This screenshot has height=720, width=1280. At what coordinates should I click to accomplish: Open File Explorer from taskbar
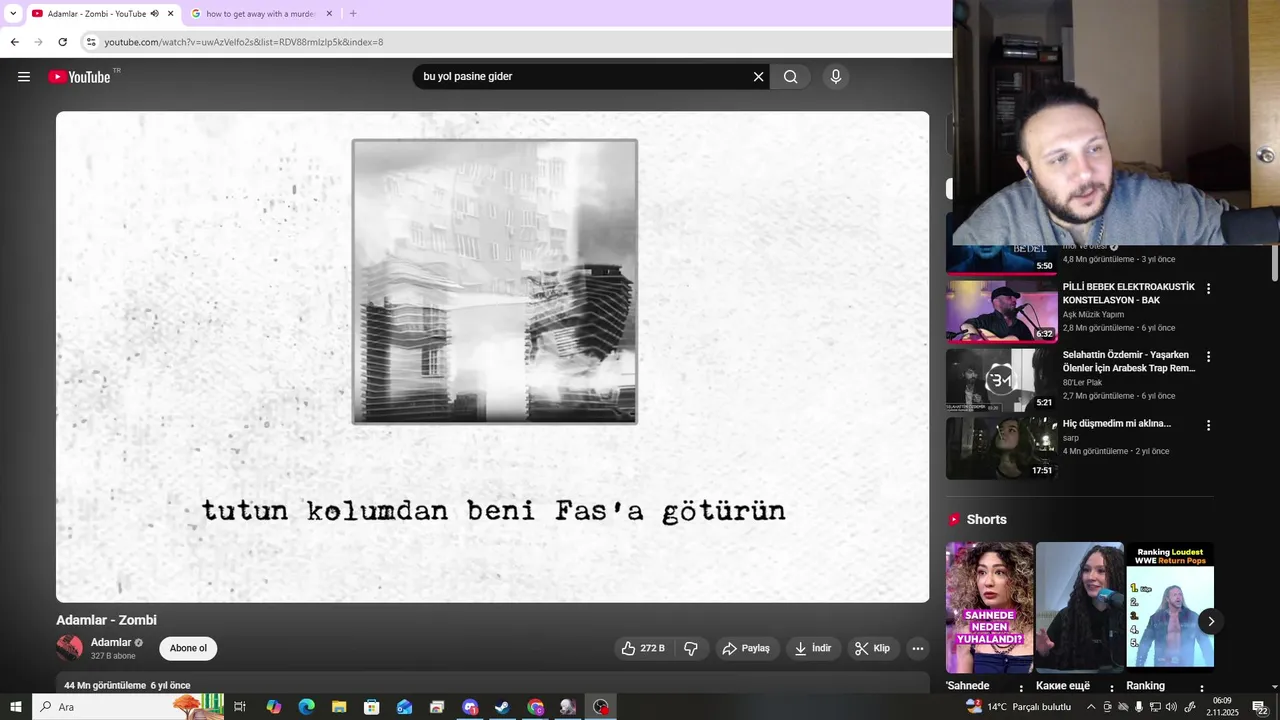[x=339, y=707]
